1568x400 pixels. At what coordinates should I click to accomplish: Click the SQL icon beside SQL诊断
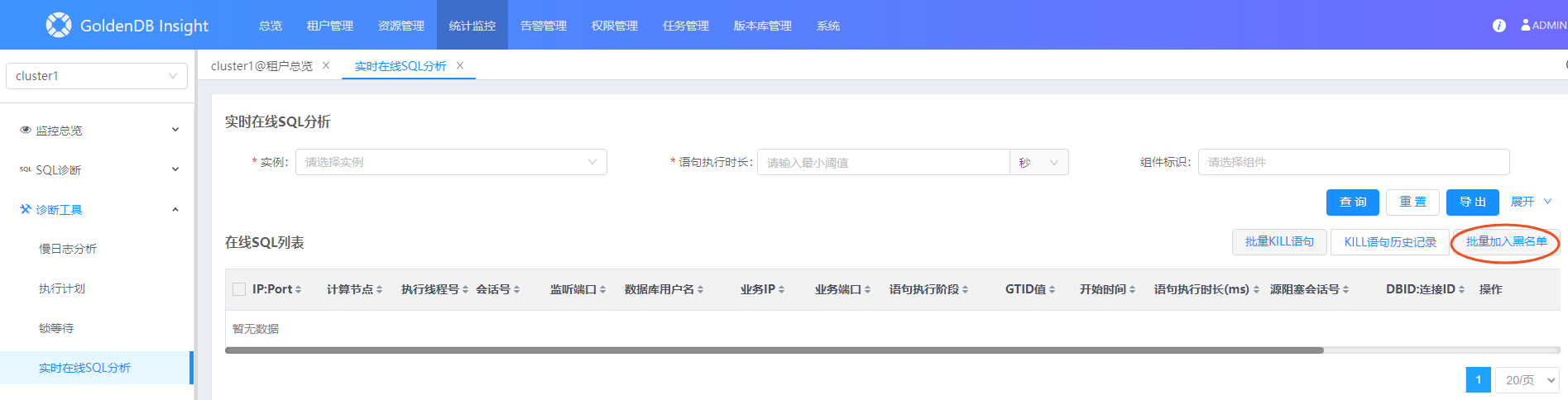tap(26, 169)
